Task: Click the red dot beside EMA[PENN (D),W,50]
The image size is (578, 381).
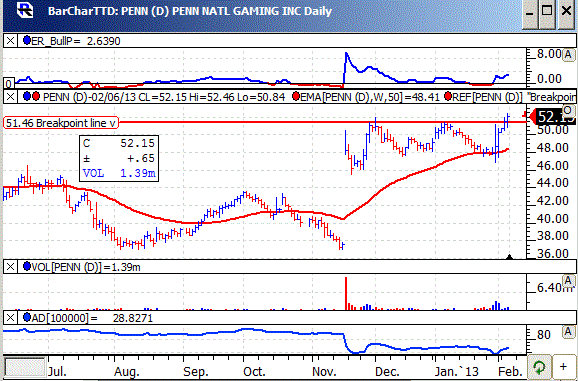Action: [296, 97]
